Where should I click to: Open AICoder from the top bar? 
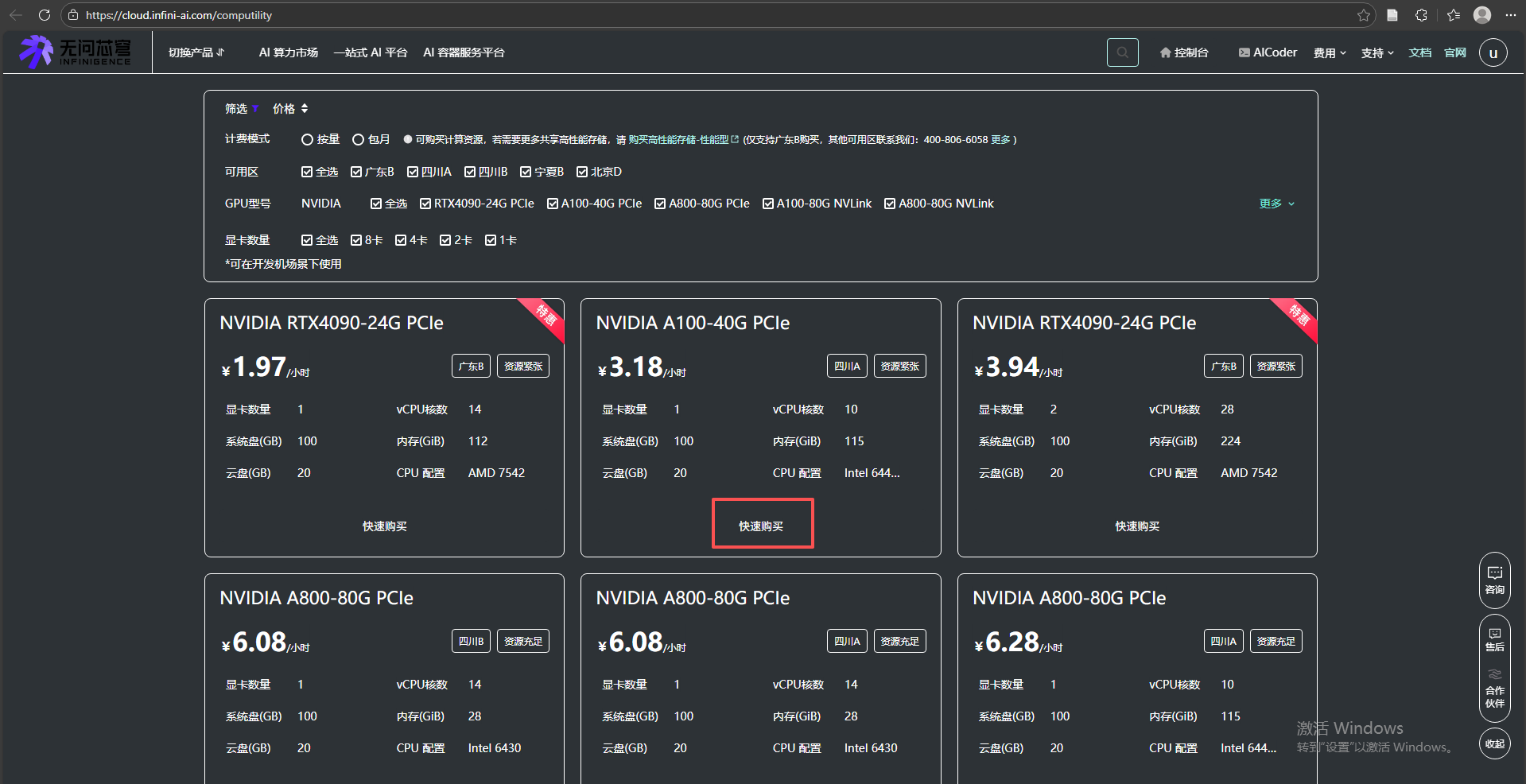point(1268,52)
